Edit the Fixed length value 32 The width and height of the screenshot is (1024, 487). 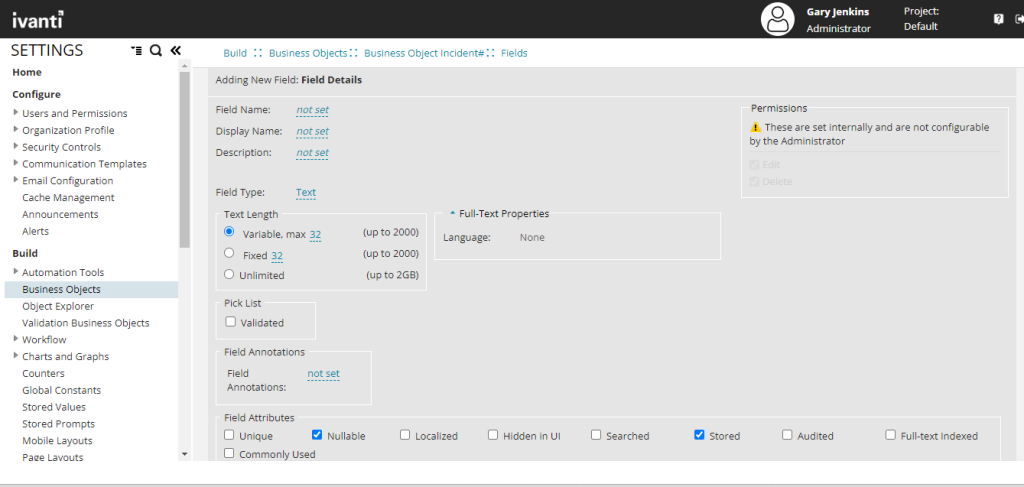(277, 256)
